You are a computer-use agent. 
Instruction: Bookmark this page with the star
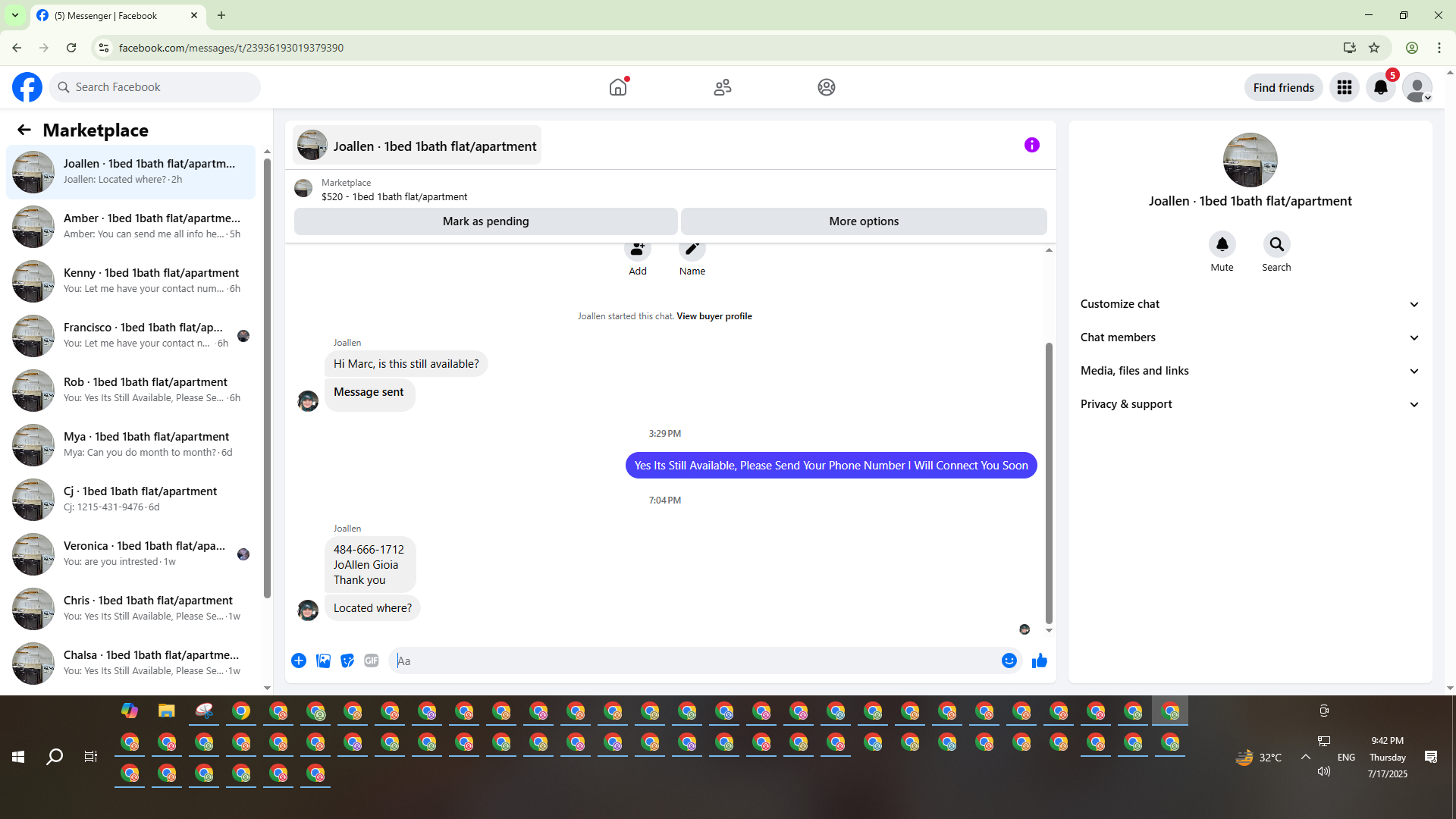[x=1374, y=48]
